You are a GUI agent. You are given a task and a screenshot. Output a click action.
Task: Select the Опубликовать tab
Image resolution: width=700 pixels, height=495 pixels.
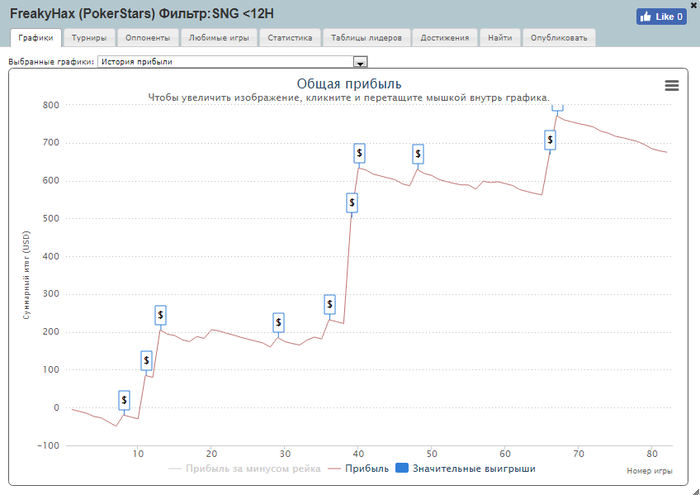(558, 38)
